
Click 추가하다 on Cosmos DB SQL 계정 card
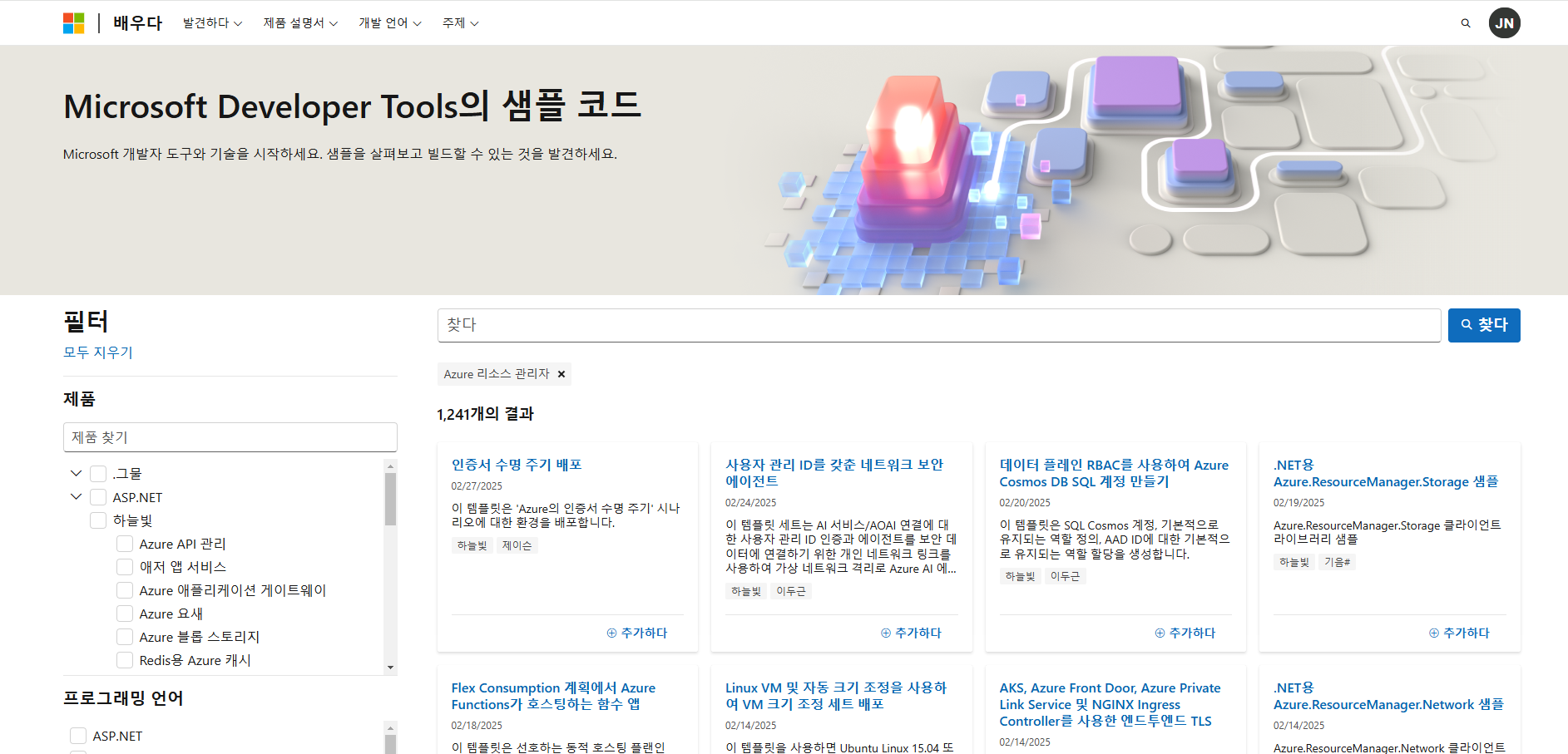tap(1185, 633)
